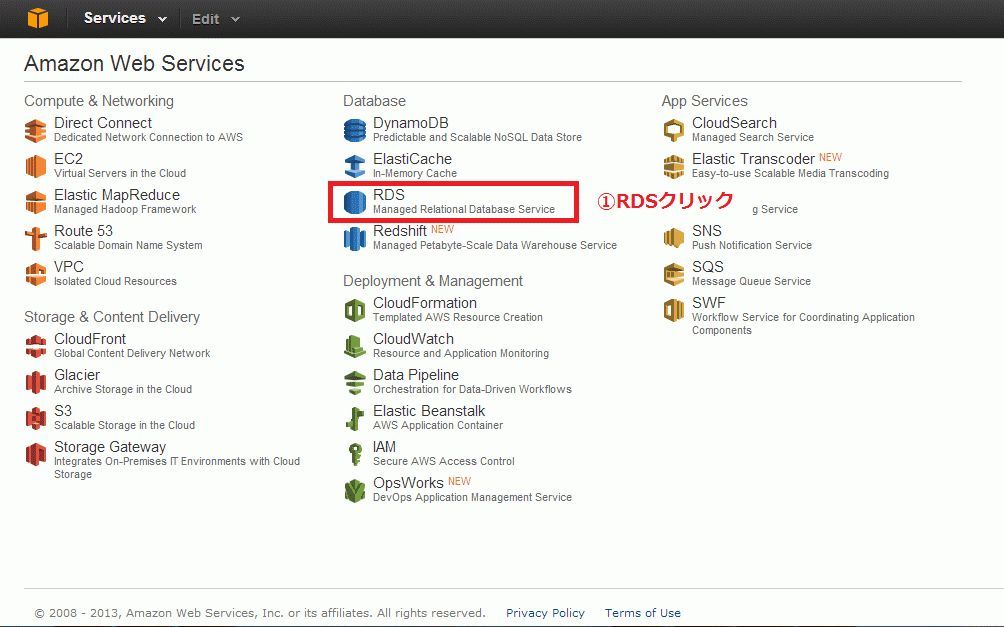Click the Elastic MapReduce icon
1004x627 pixels.
[36, 202]
